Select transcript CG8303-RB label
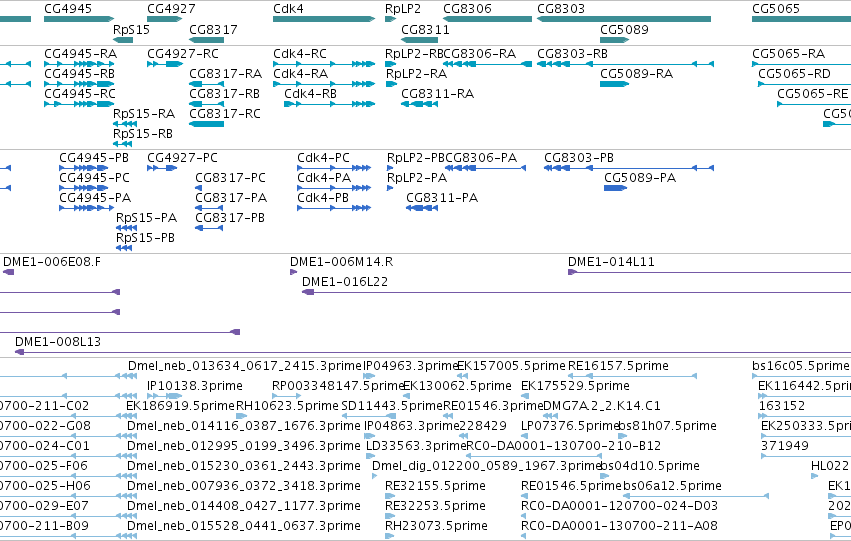Screen dimensions: 851x541 point(573,54)
